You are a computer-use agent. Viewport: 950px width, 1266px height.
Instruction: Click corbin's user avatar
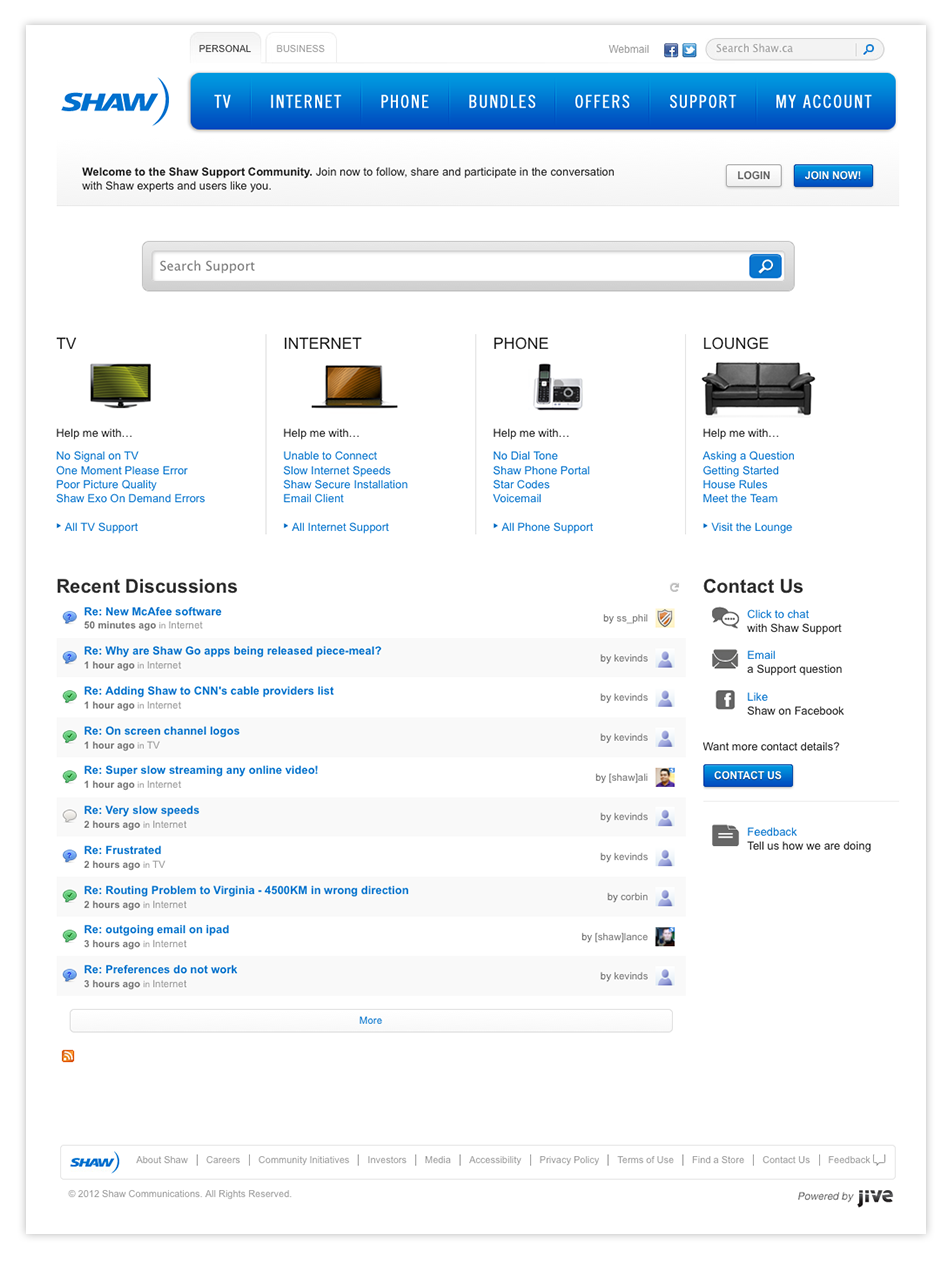click(665, 897)
